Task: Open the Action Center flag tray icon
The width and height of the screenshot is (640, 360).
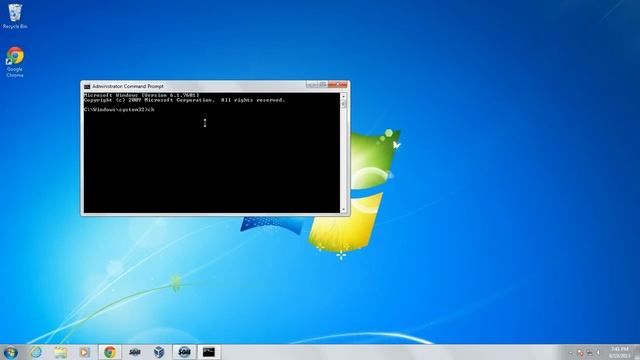Action: pos(580,352)
